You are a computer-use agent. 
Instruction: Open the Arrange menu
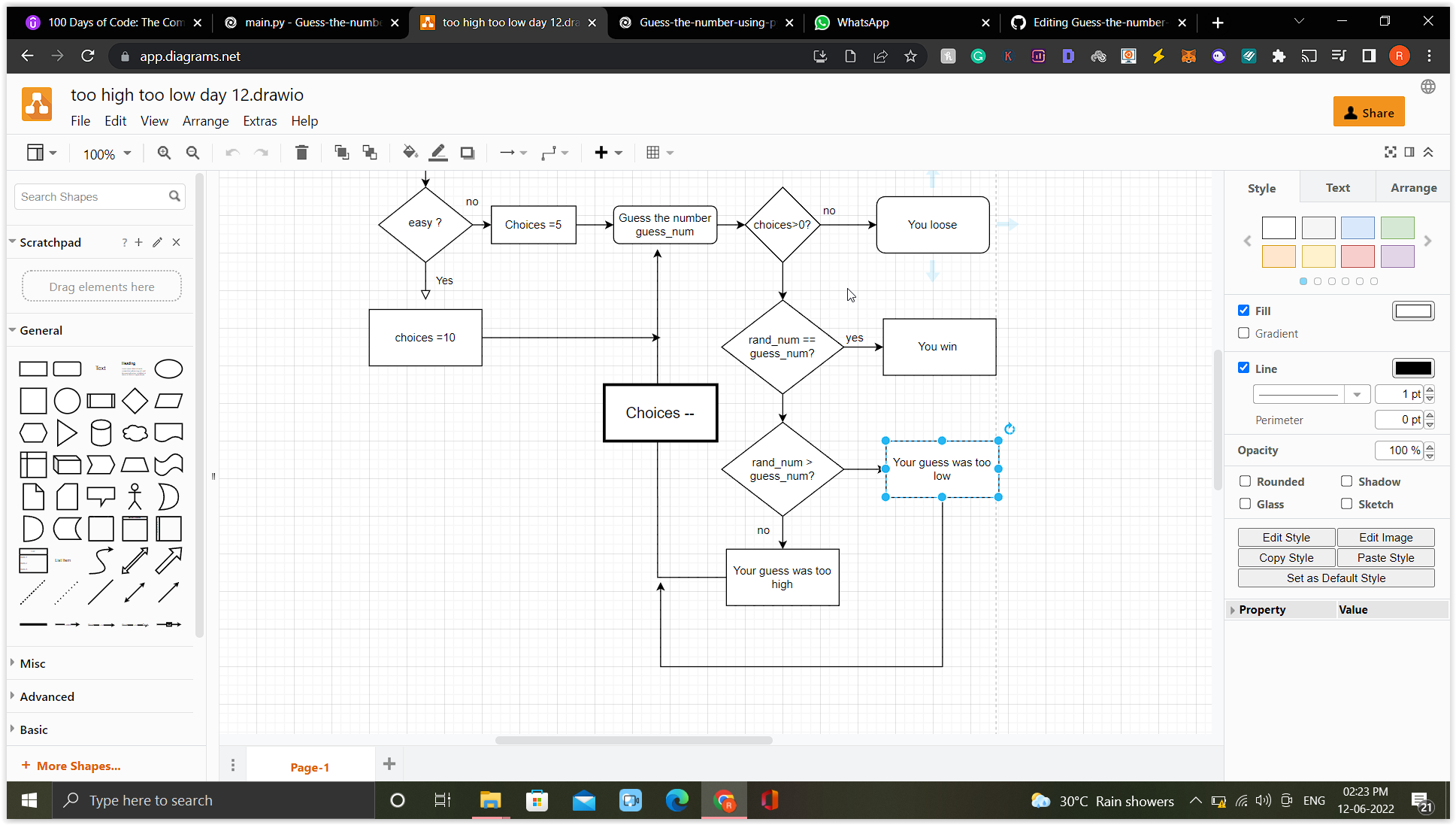point(205,121)
